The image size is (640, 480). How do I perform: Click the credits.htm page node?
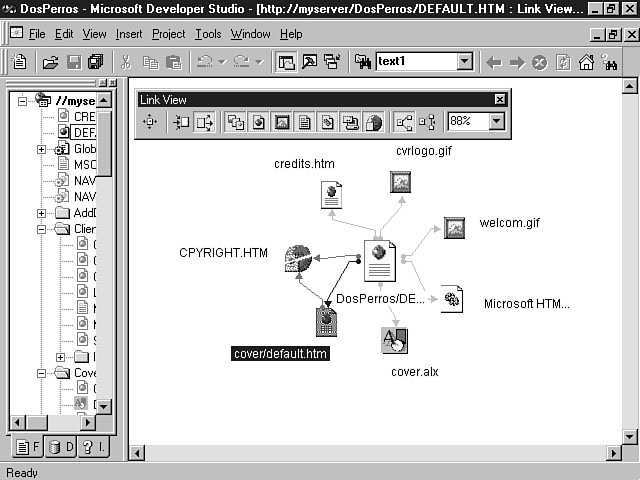(x=331, y=195)
